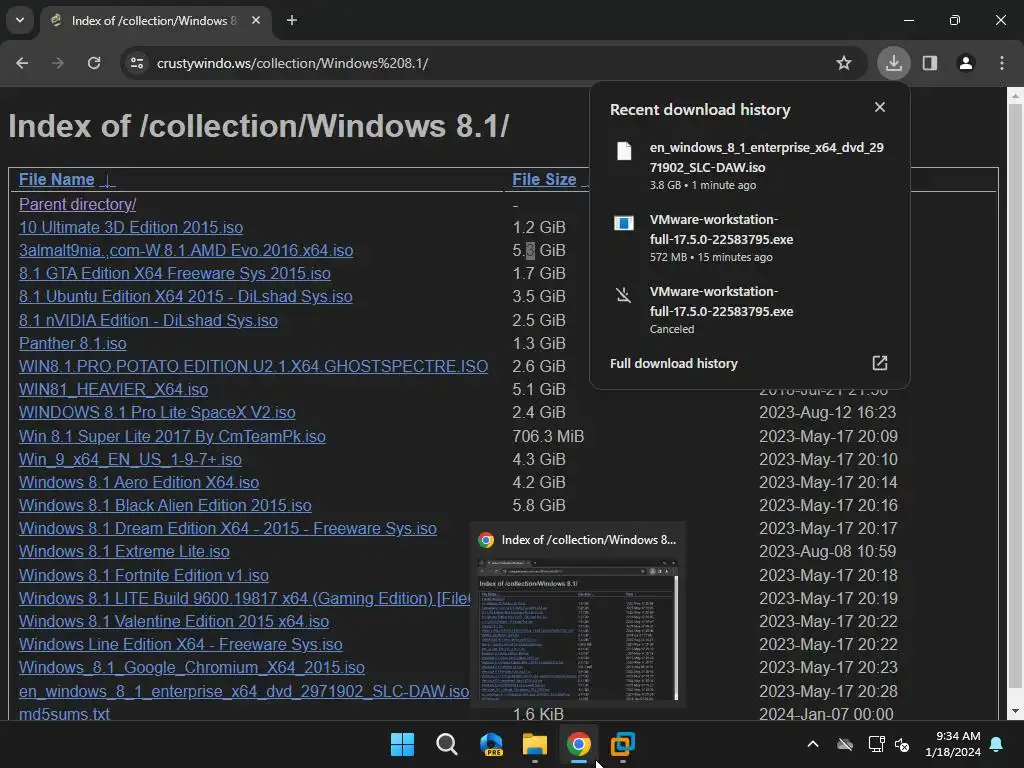The image size is (1024, 768).
Task: Open network status tray icon
Action: click(x=876, y=744)
